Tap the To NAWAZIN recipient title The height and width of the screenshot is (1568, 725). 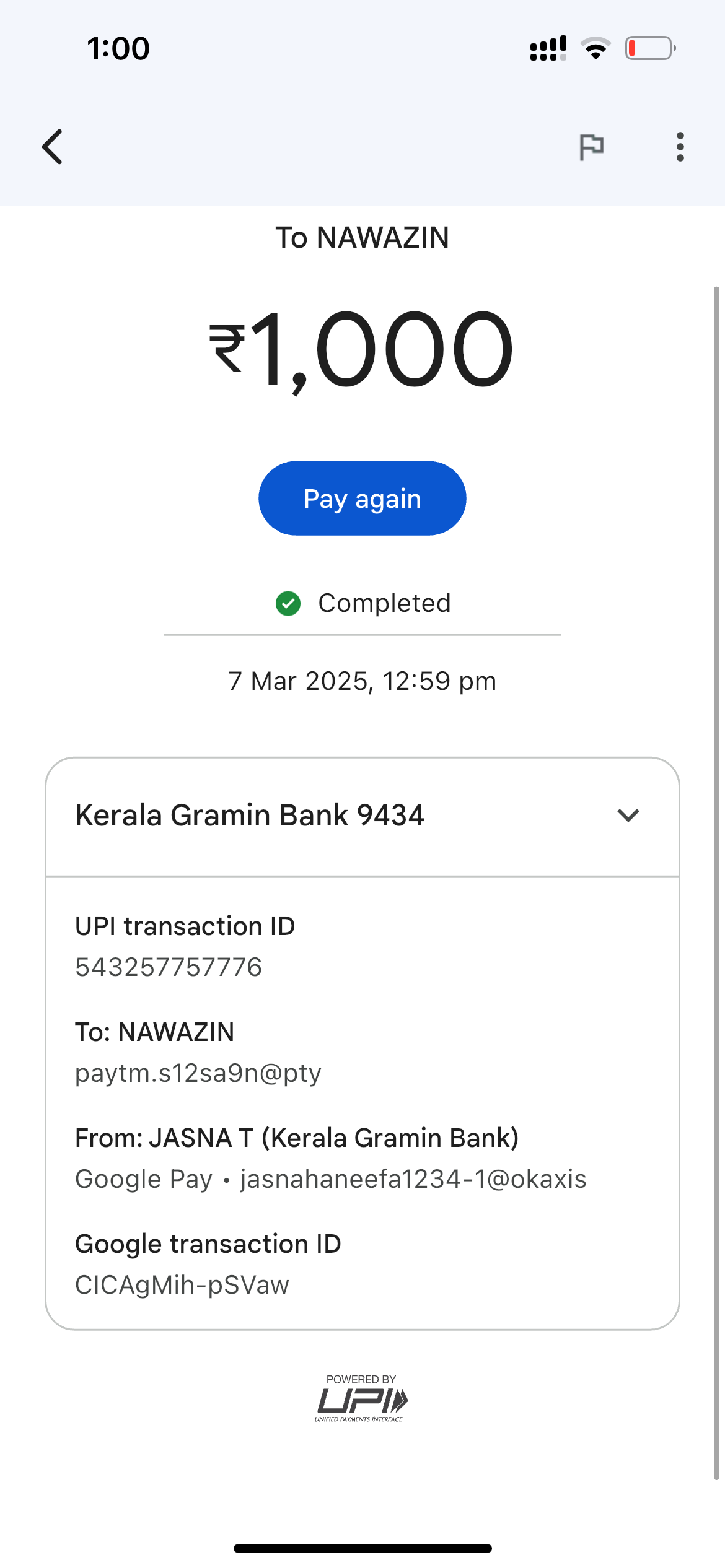tap(362, 238)
